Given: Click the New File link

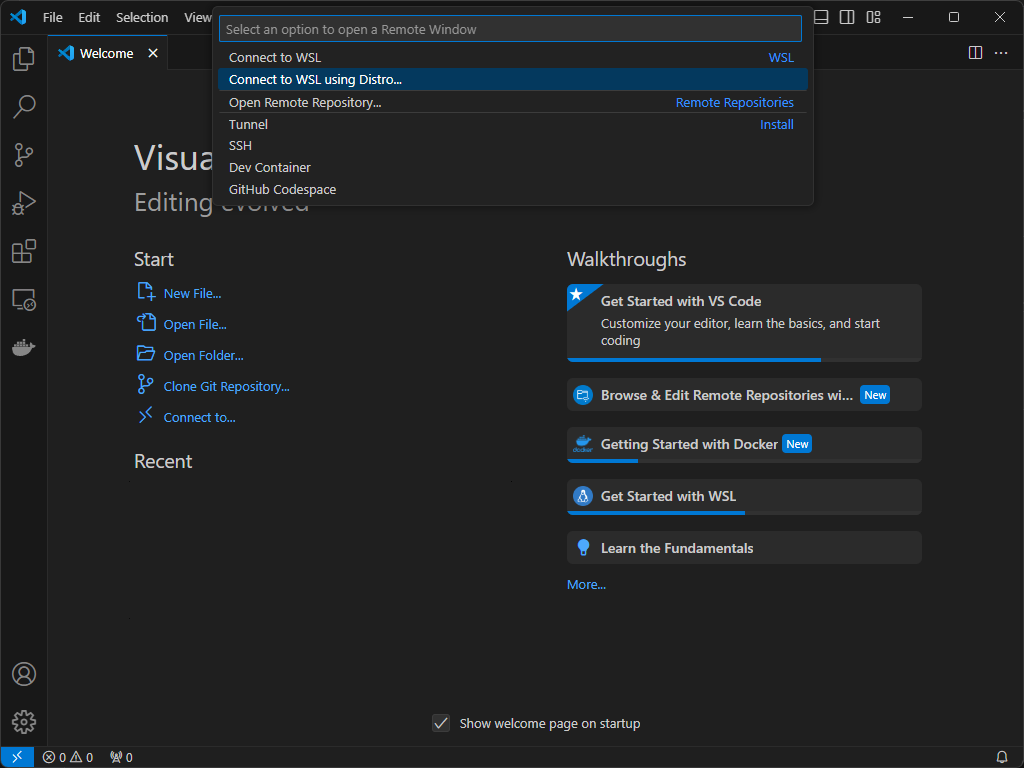Looking at the screenshot, I should [192, 293].
